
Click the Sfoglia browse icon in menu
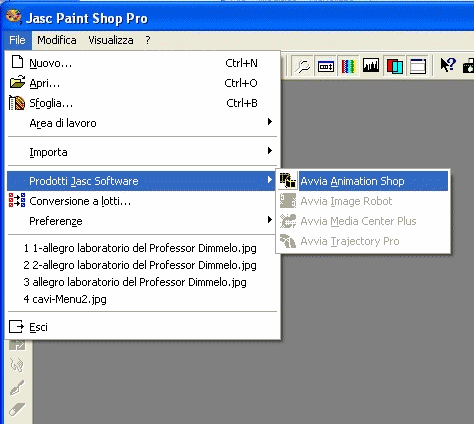[x=17, y=103]
